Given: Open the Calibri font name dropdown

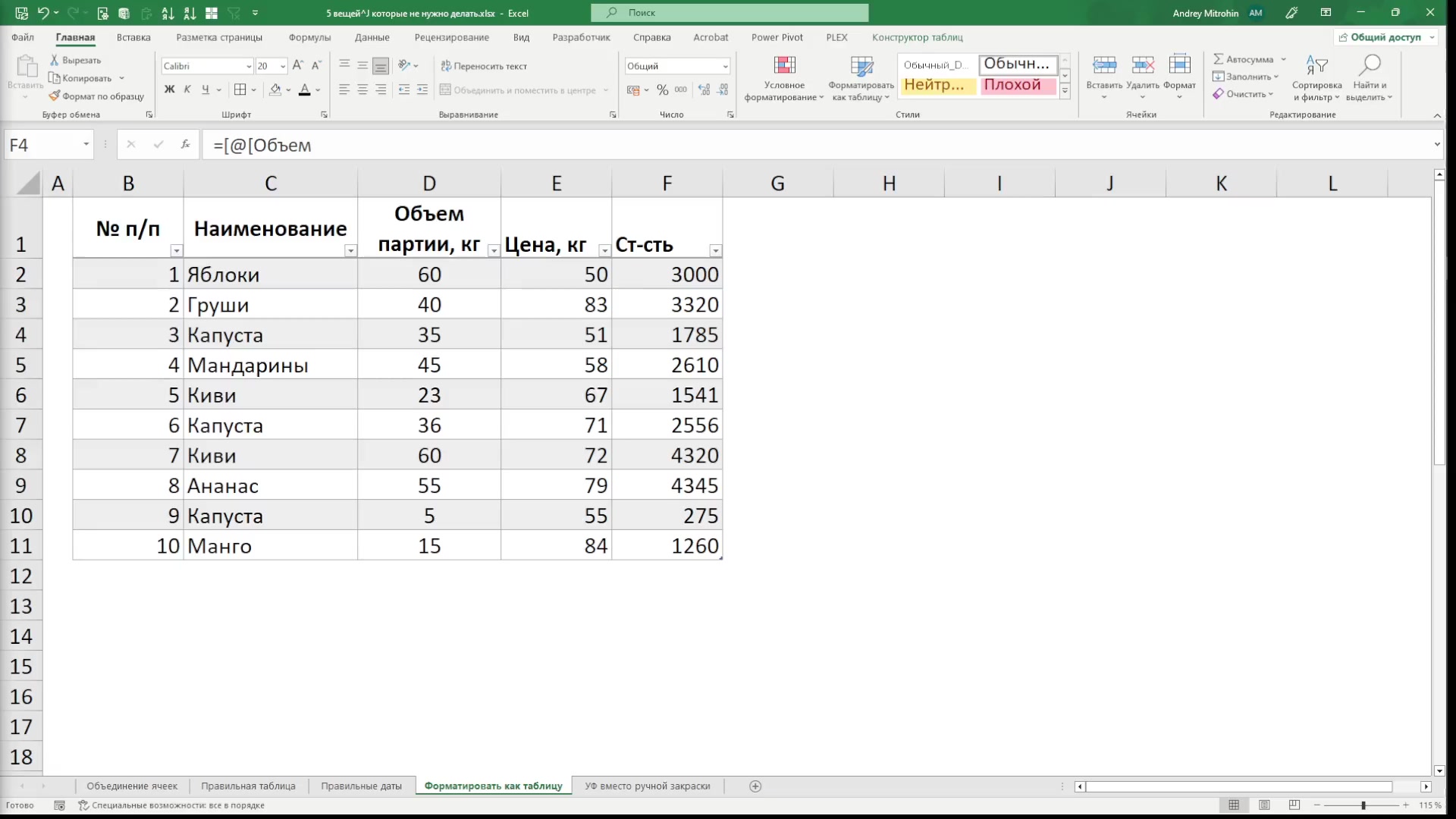Looking at the screenshot, I should 249,66.
